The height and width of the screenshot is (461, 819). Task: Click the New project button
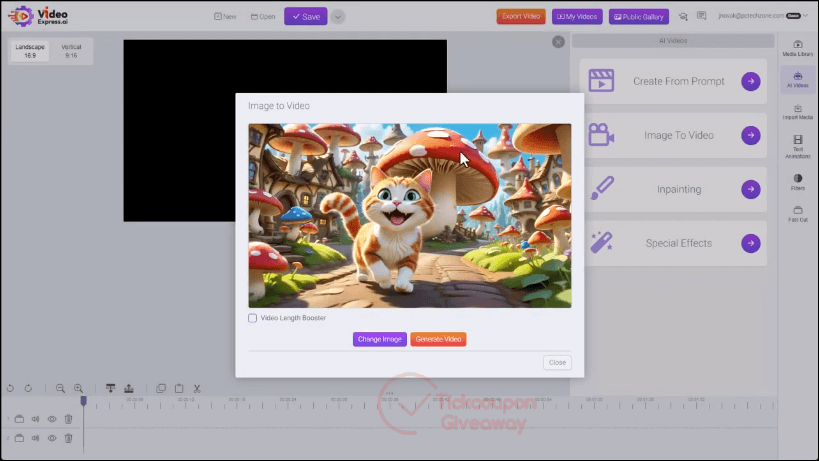click(225, 17)
